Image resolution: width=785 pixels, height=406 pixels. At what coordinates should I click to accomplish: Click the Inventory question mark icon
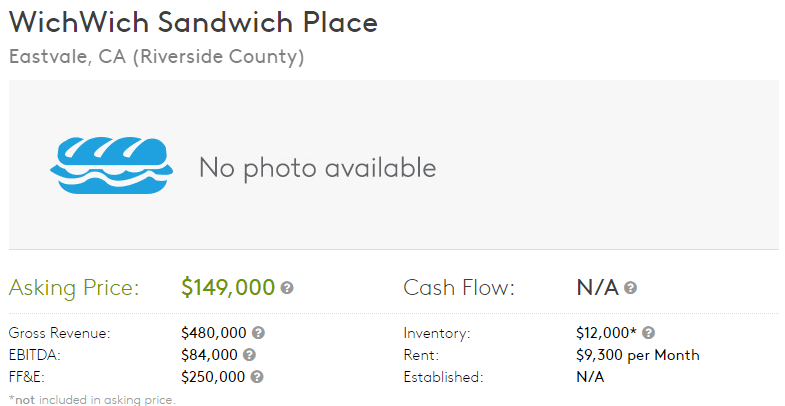648,333
